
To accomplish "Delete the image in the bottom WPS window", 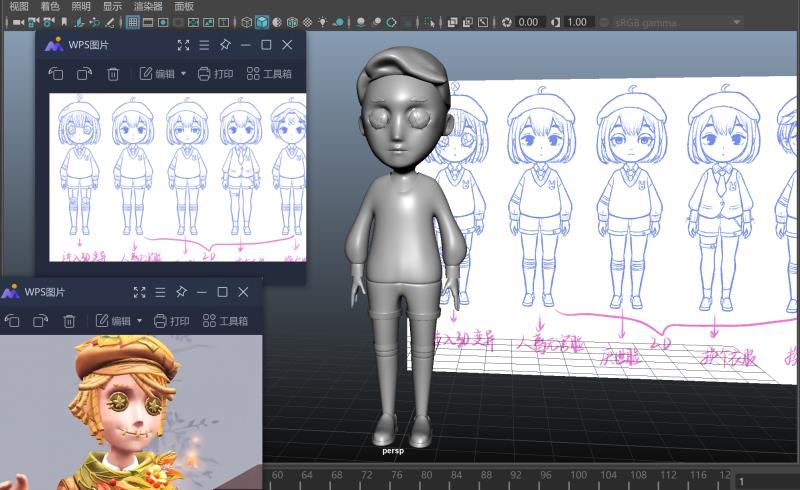I will (x=69, y=321).
